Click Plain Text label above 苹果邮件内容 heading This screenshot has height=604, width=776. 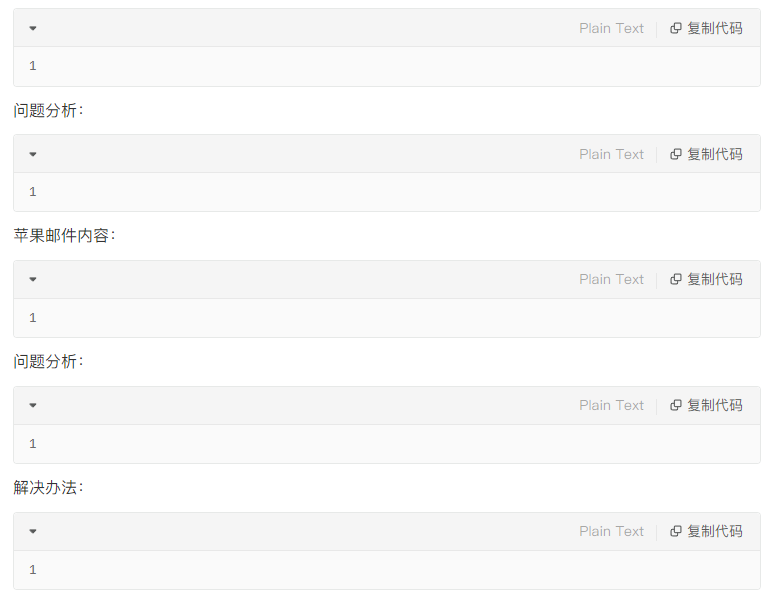coord(611,154)
